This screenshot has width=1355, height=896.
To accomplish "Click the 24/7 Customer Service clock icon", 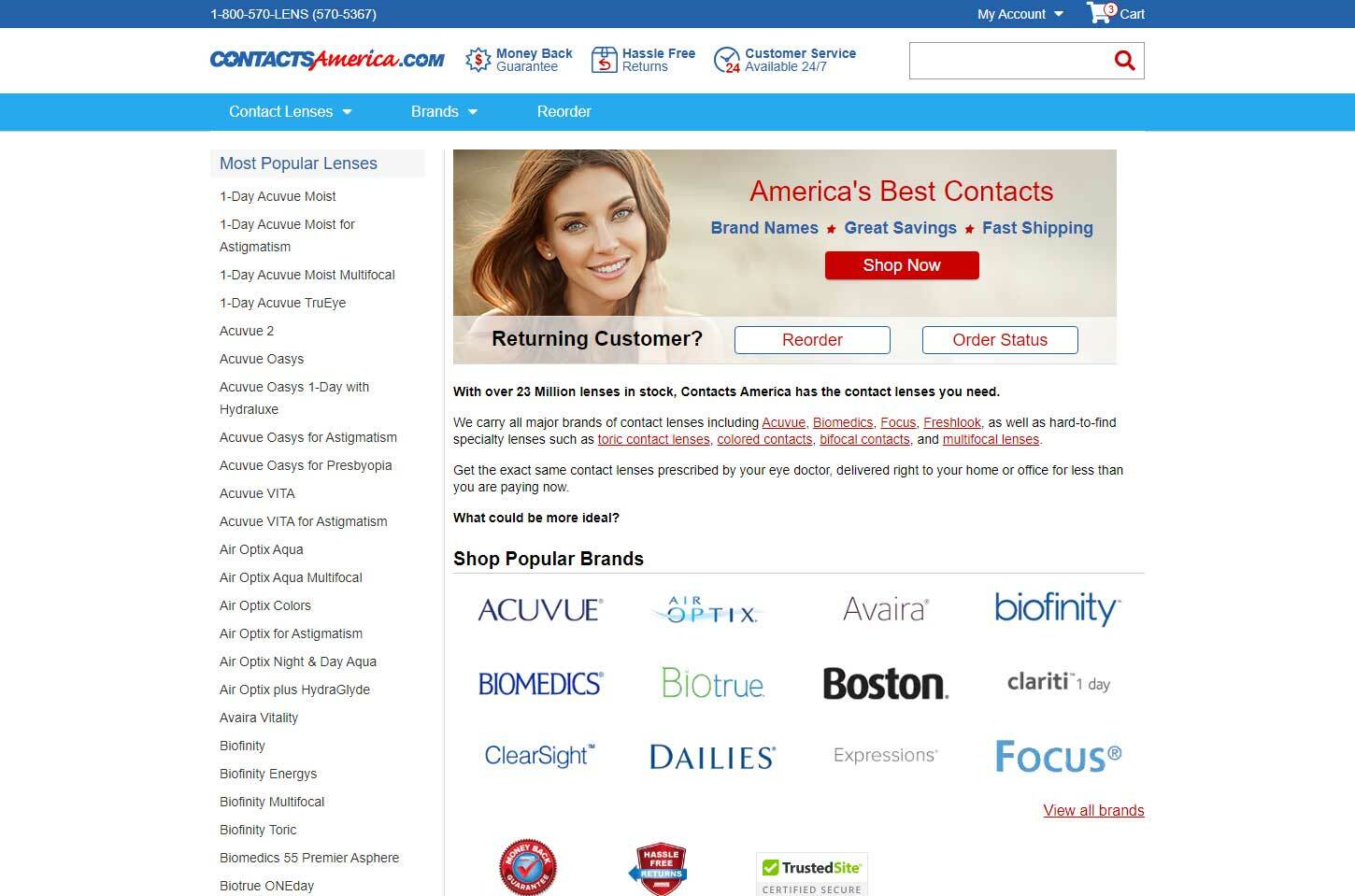I will point(726,61).
